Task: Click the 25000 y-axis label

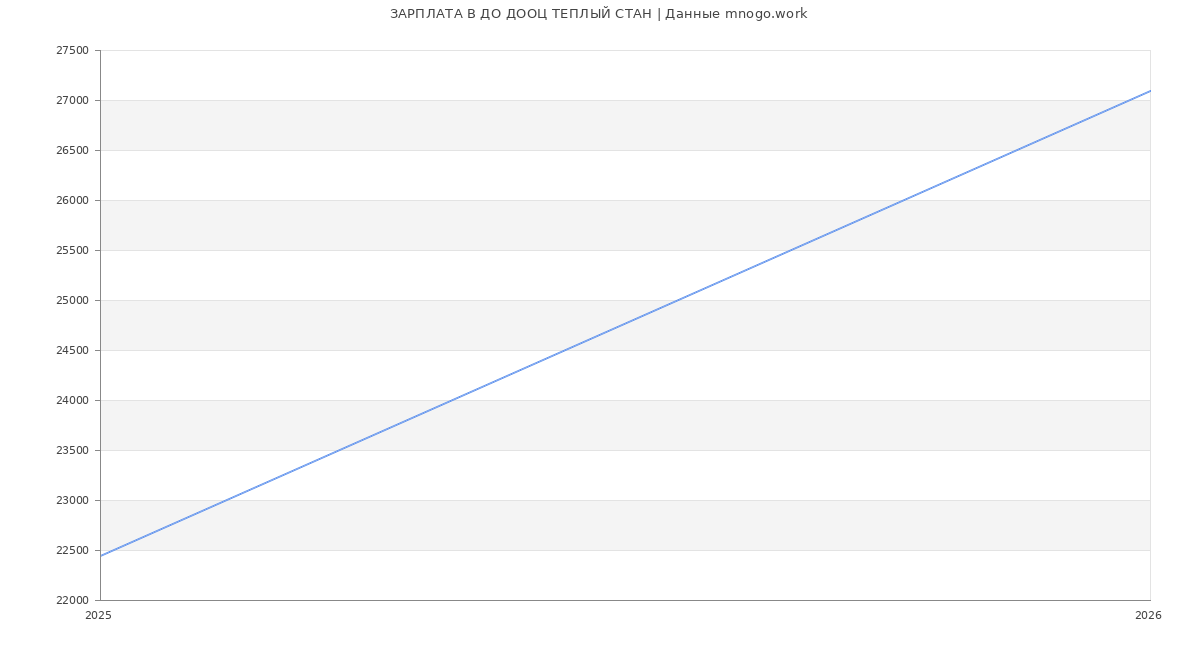Action: tap(72, 301)
